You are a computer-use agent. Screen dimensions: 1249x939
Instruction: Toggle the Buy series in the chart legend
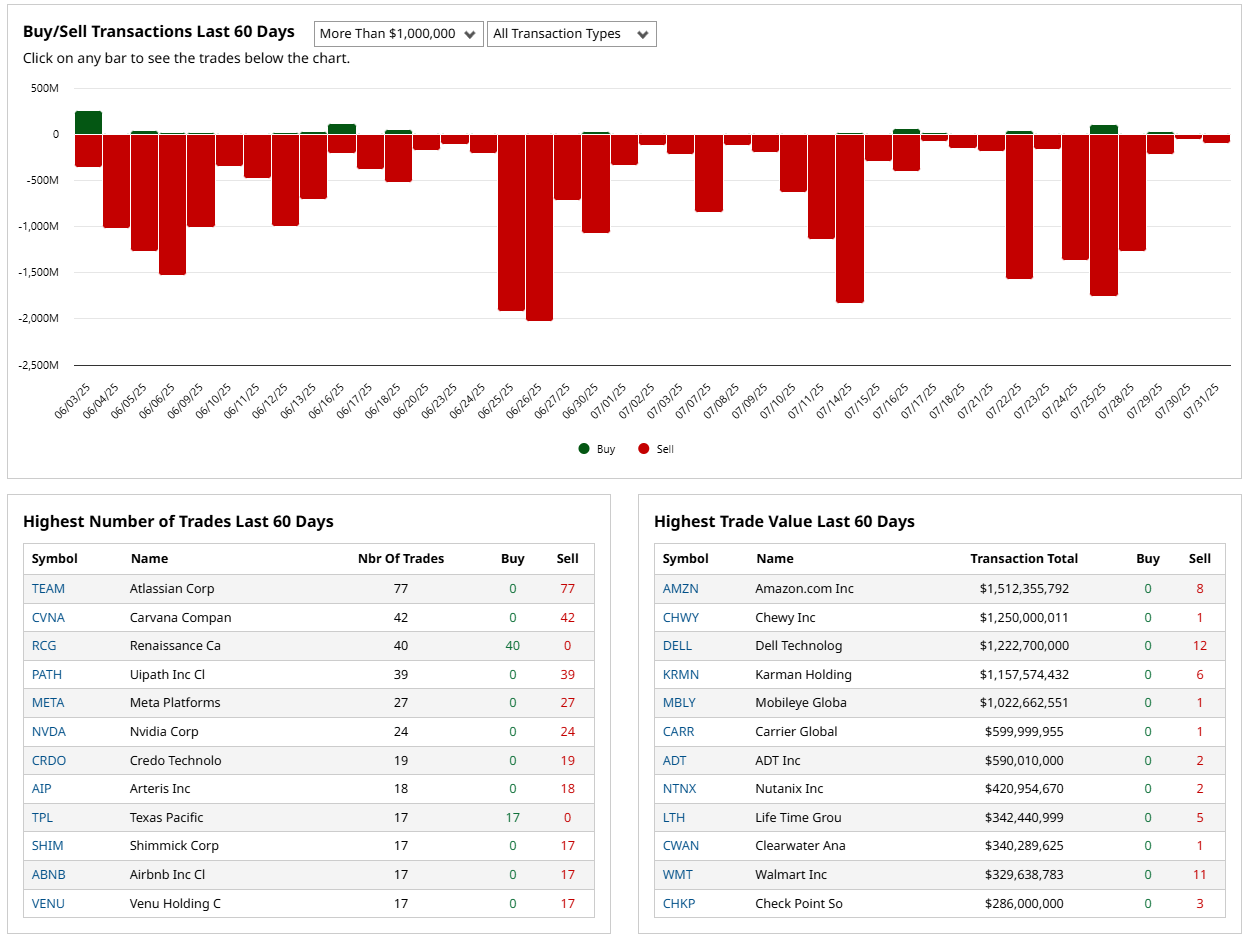tap(597, 449)
